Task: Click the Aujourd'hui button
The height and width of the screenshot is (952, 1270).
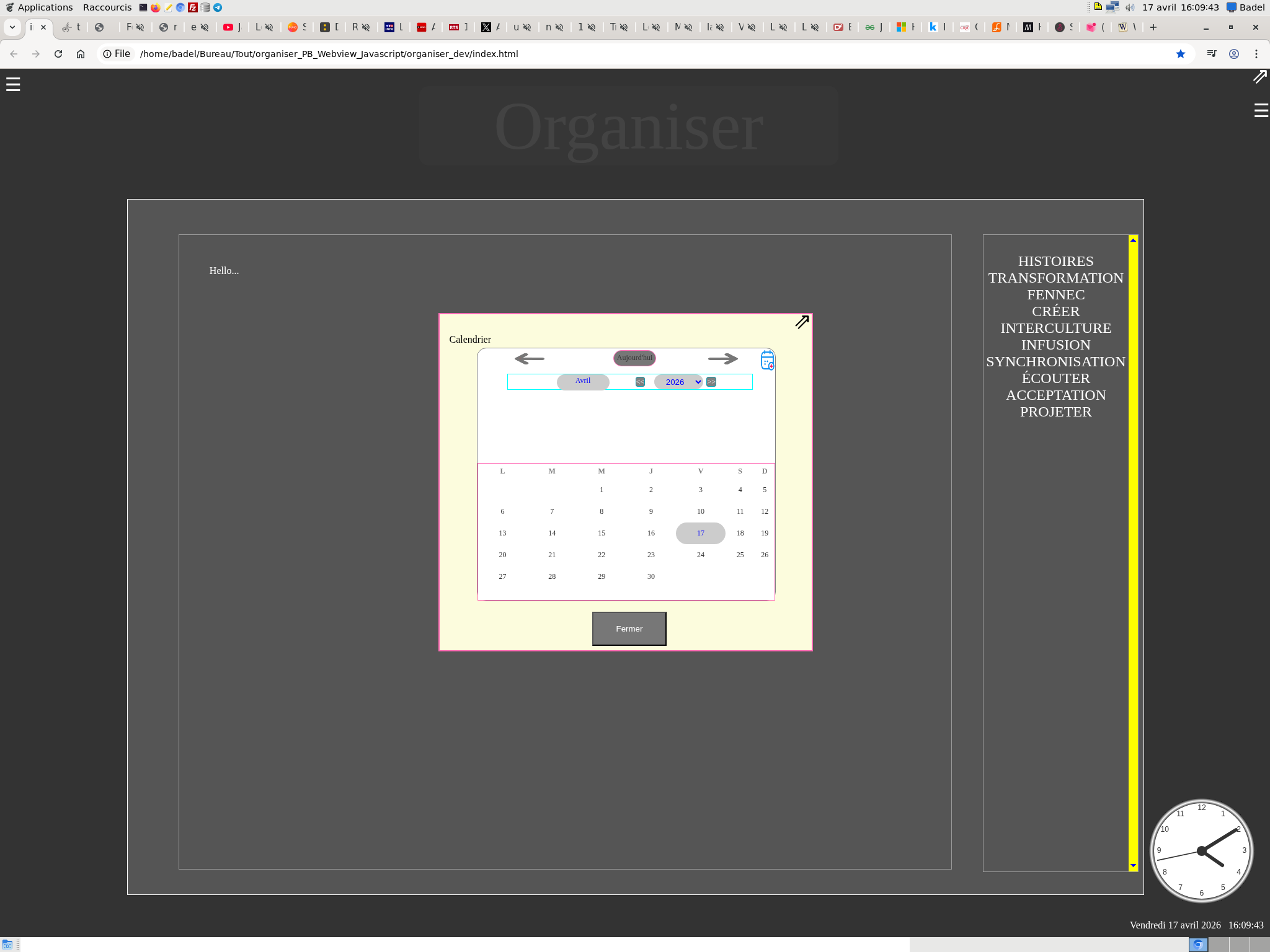Action: (x=634, y=358)
